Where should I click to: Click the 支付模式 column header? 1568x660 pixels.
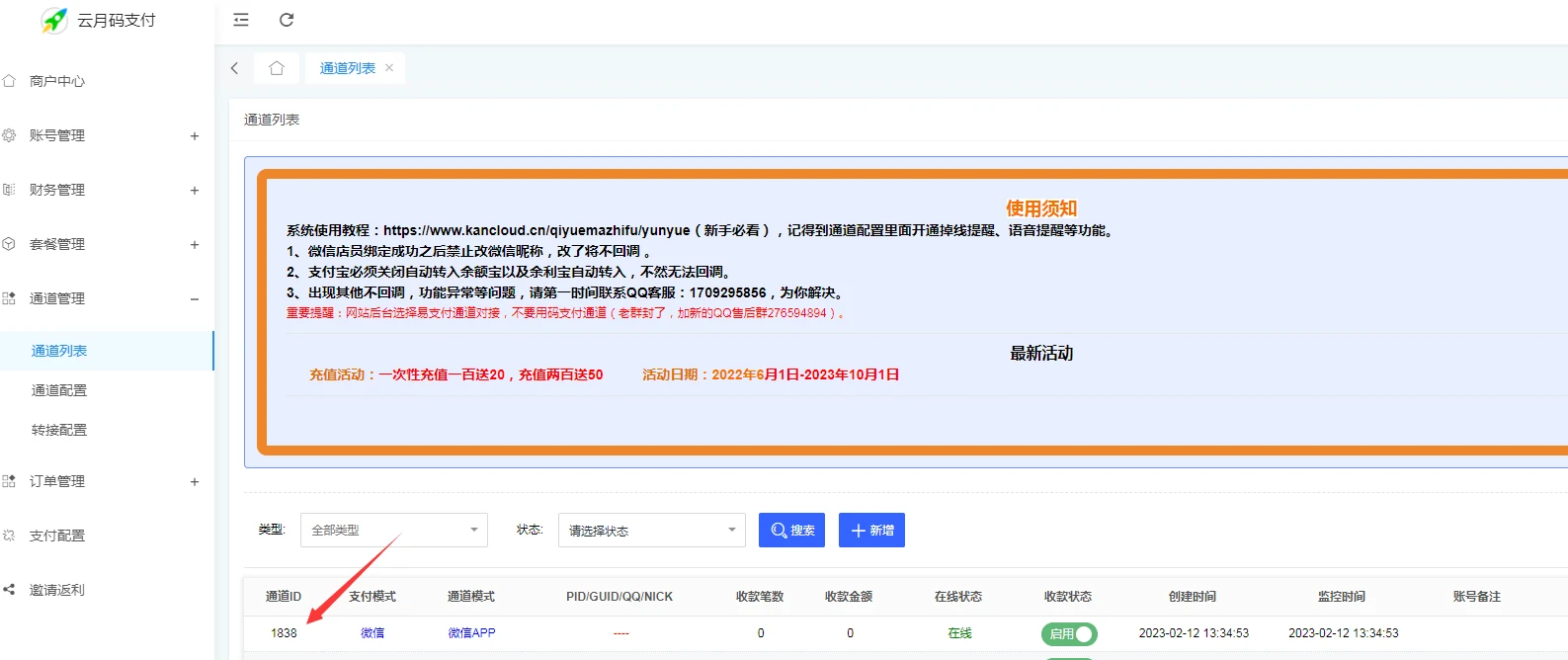pyautogui.click(x=372, y=597)
